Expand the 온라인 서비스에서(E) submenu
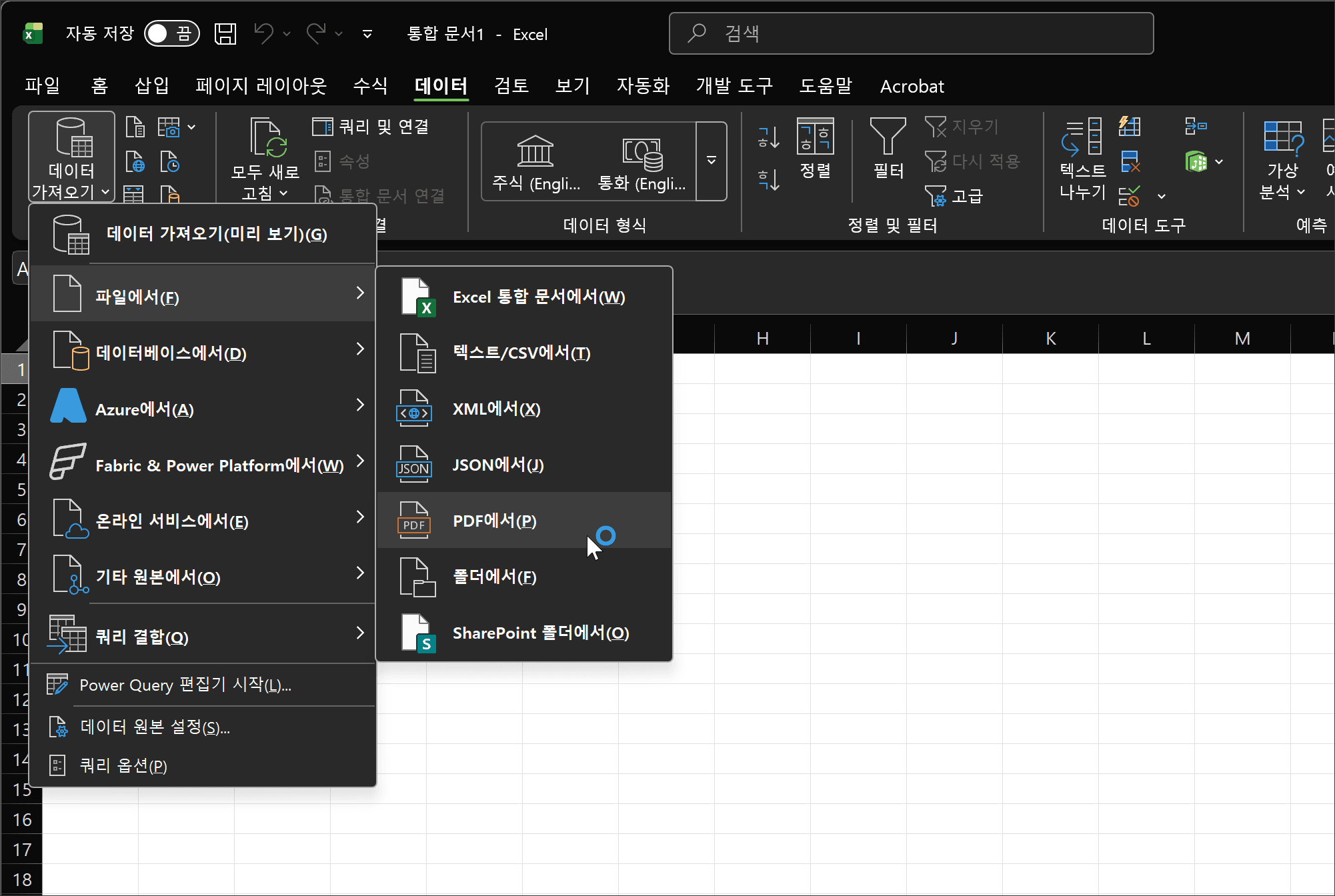The height and width of the screenshot is (896, 1335). coord(203,518)
